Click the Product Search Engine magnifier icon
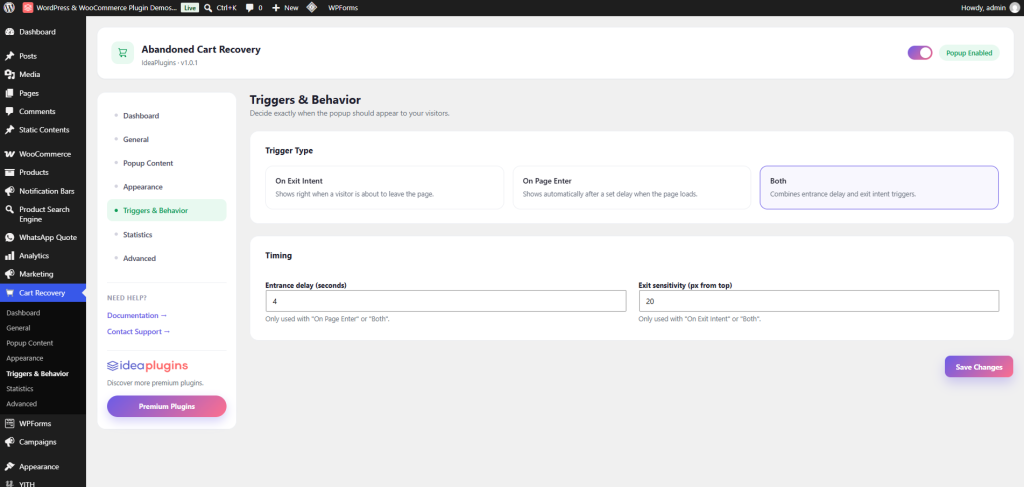1024x487 pixels. 10,210
